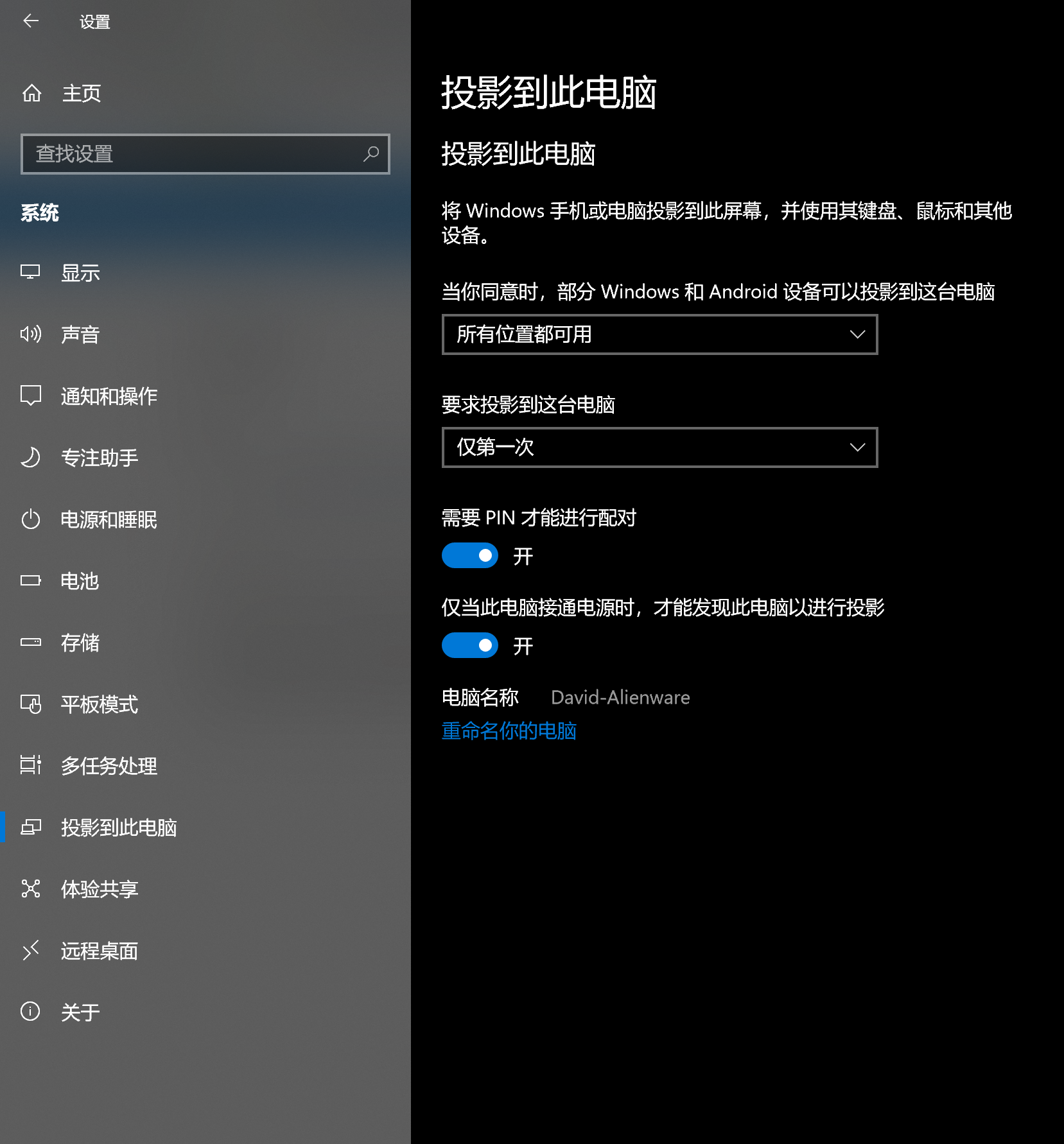Click the computer name David-Alienware
Image resolution: width=1064 pixels, height=1144 pixels.
tap(620, 697)
